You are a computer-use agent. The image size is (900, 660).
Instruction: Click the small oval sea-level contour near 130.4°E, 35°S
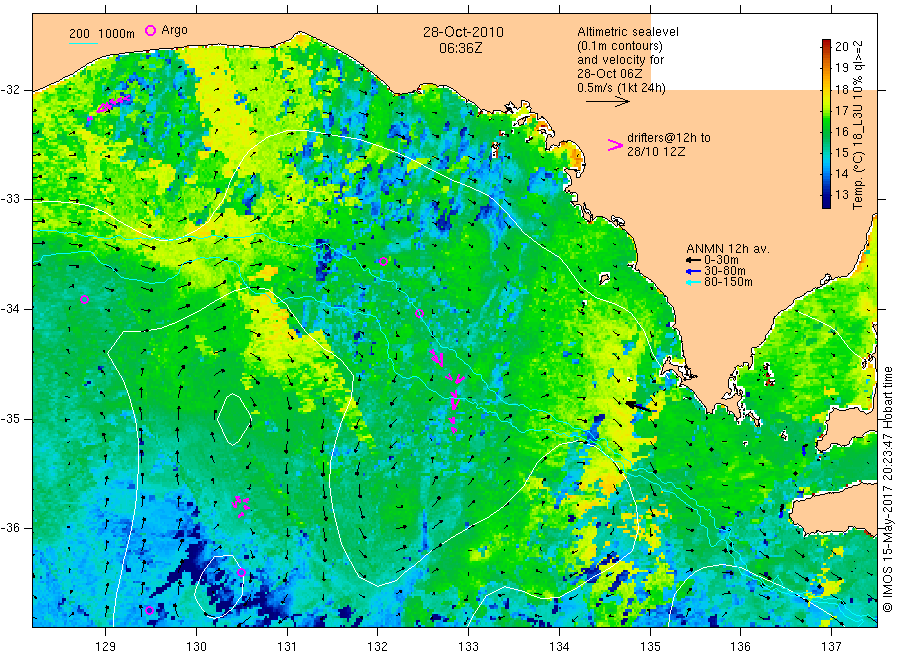(x=234, y=420)
